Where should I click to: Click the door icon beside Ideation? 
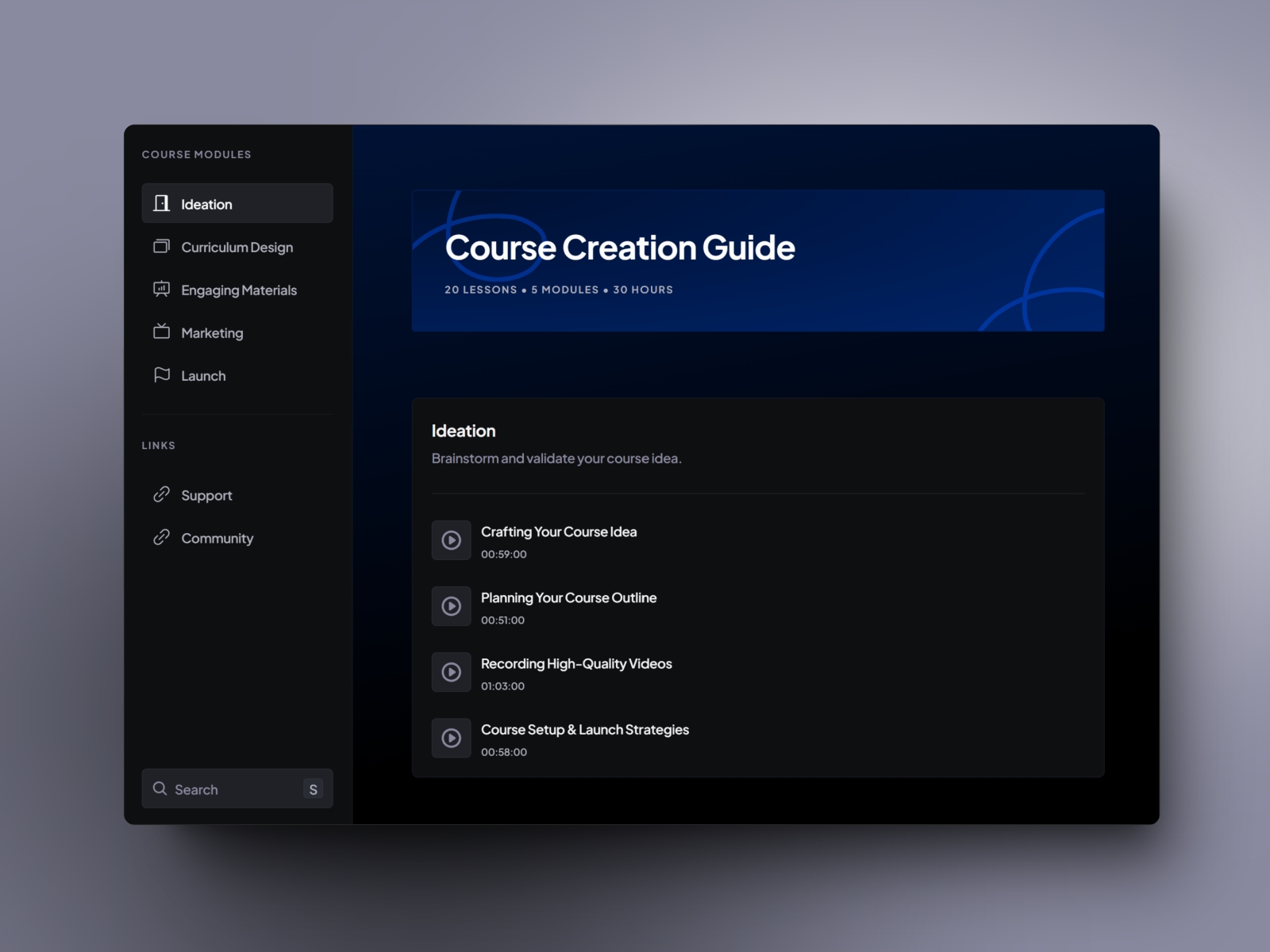(161, 204)
